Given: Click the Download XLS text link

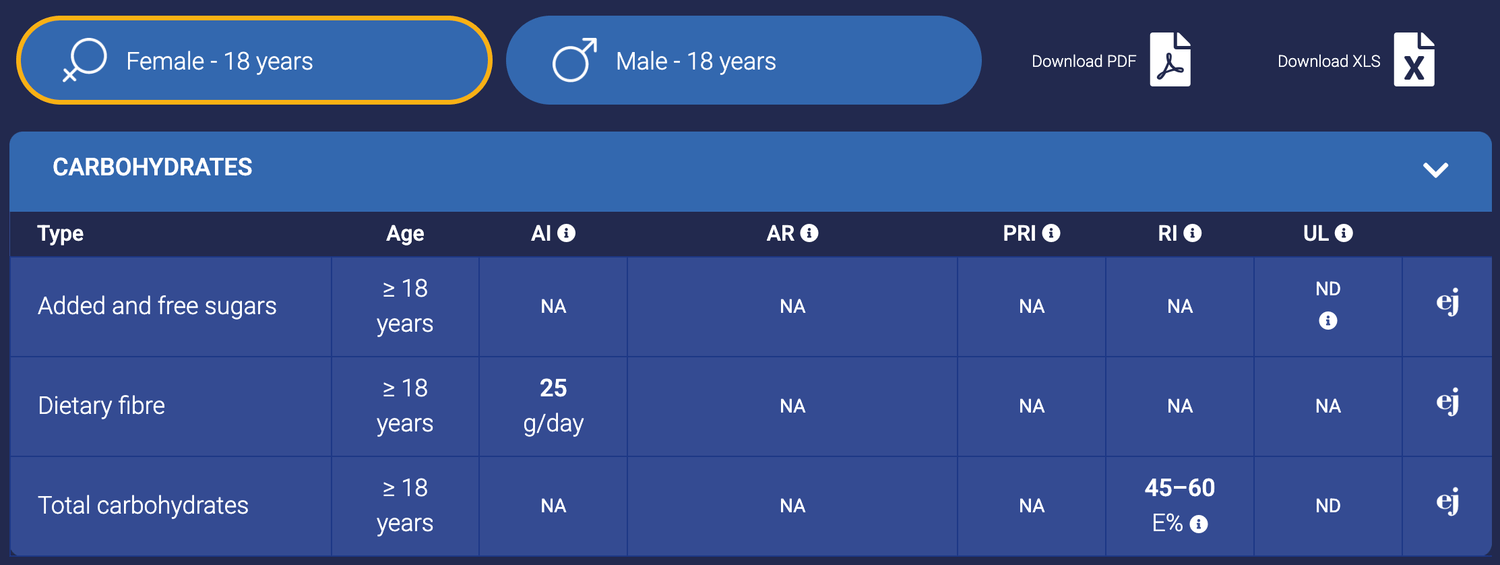Looking at the screenshot, I should pyautogui.click(x=1328, y=61).
